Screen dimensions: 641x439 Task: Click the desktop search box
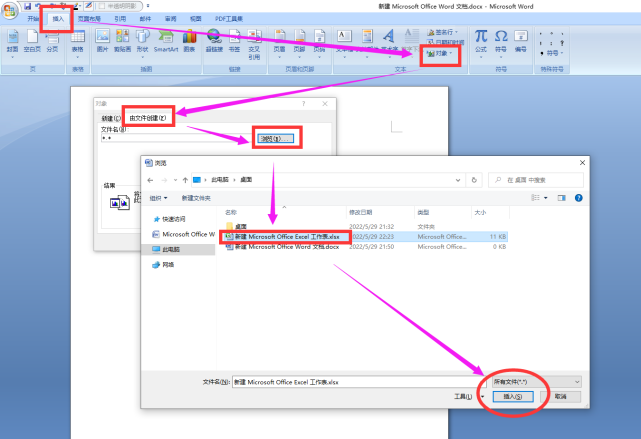coord(536,180)
